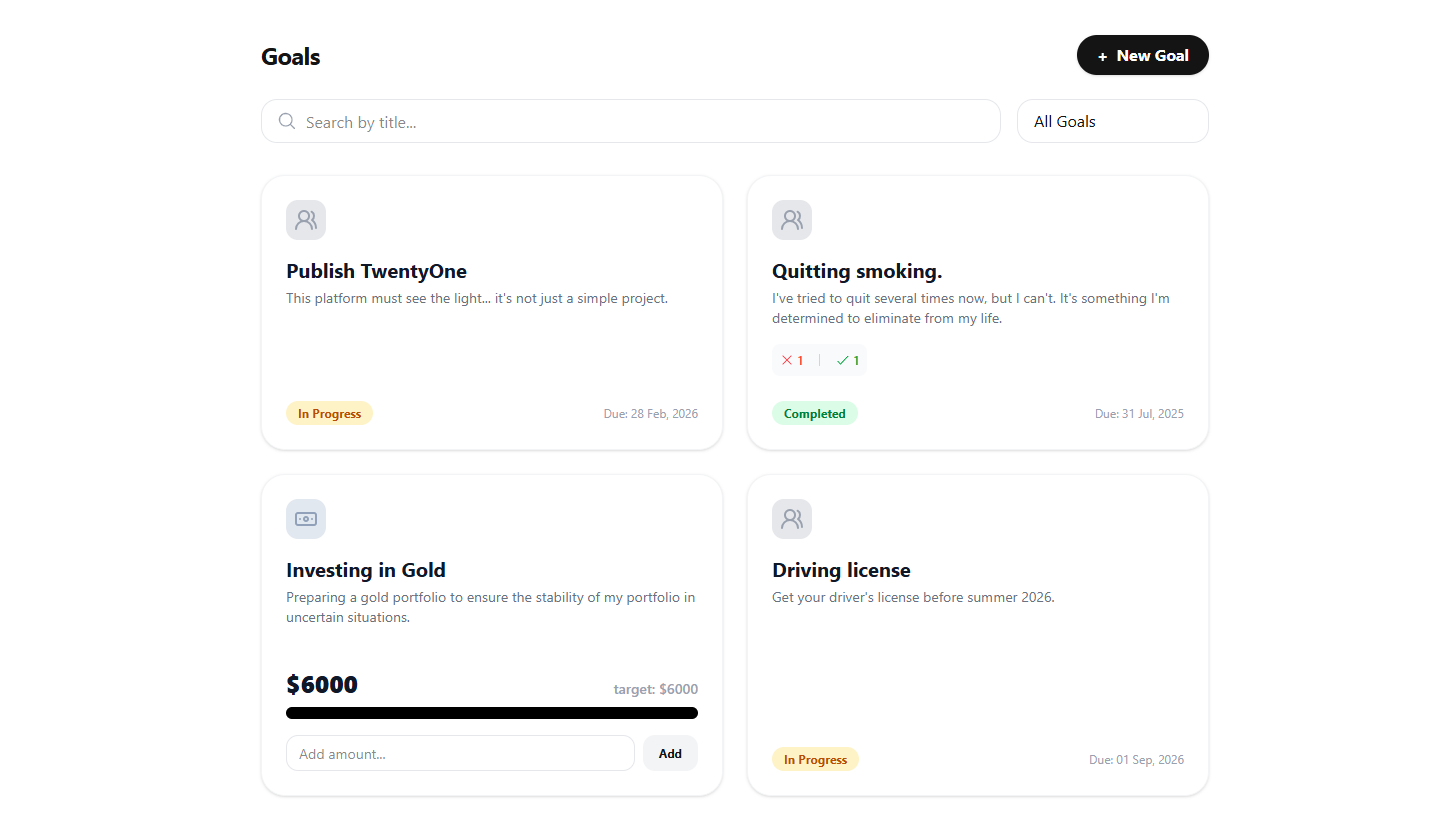Viewport: 1453px width, 819px height.
Task: Click the search magnifier icon
Action: pyautogui.click(x=287, y=121)
